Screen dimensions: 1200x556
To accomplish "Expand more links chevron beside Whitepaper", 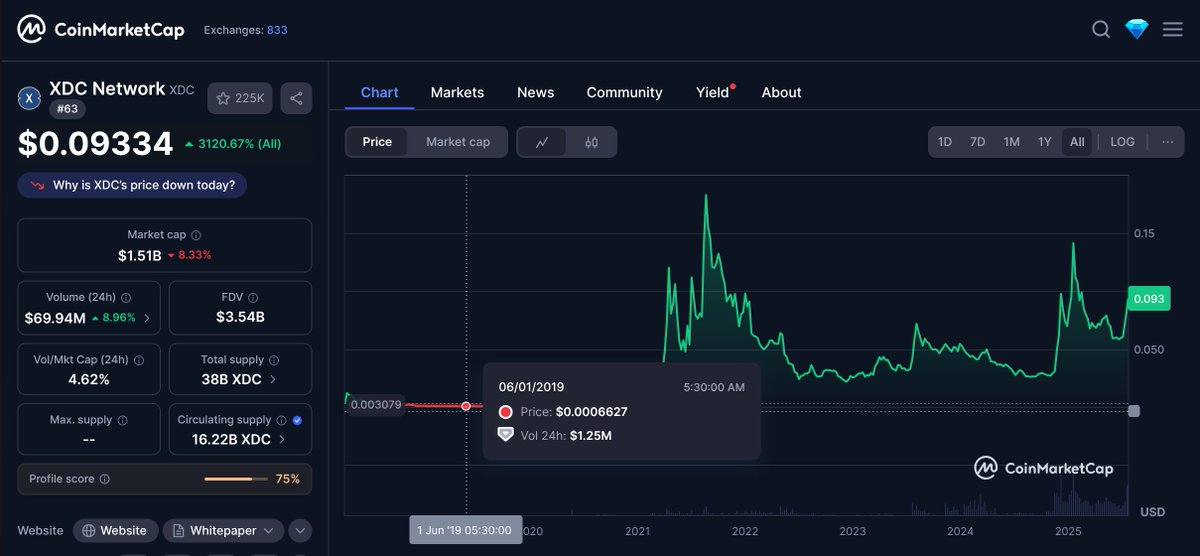I will tap(300, 531).
